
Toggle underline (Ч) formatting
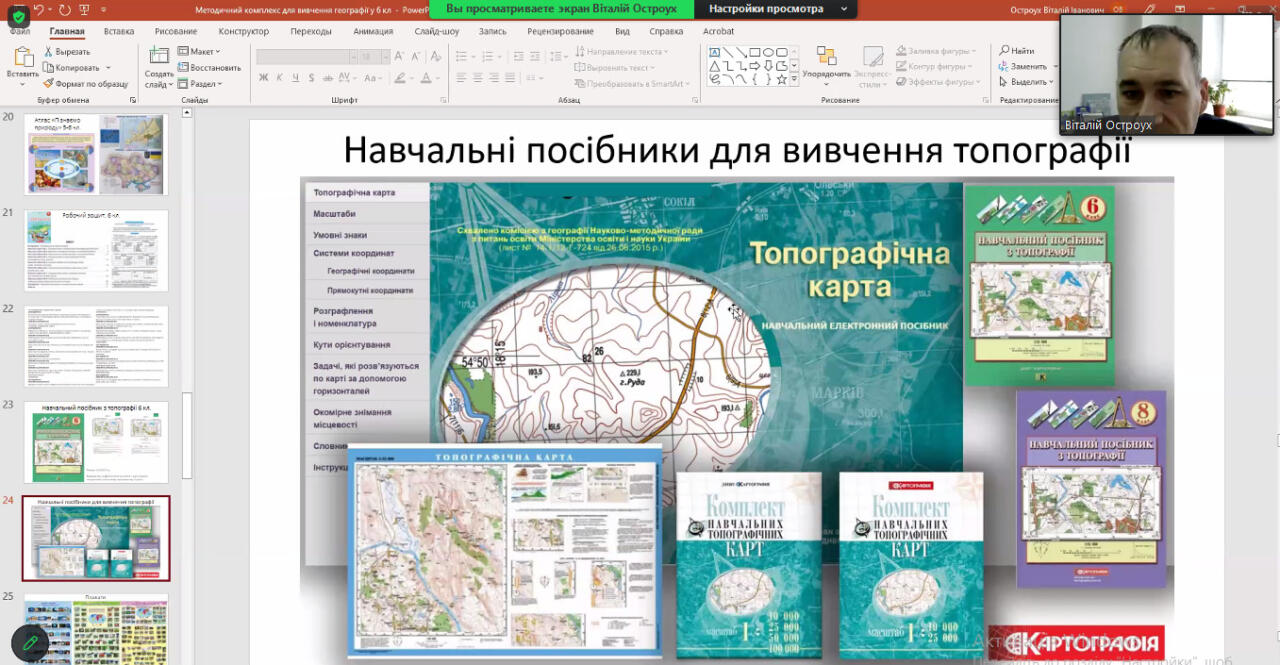tap(295, 77)
